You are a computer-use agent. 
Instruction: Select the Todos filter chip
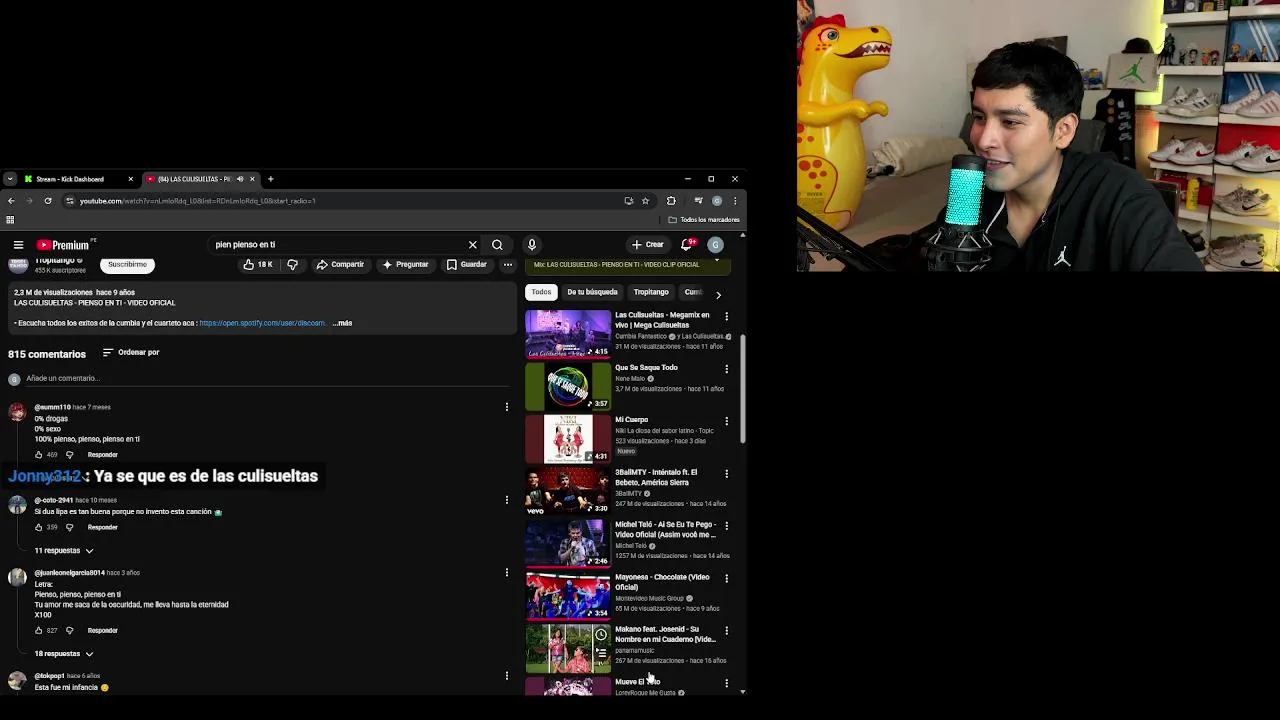(x=541, y=292)
